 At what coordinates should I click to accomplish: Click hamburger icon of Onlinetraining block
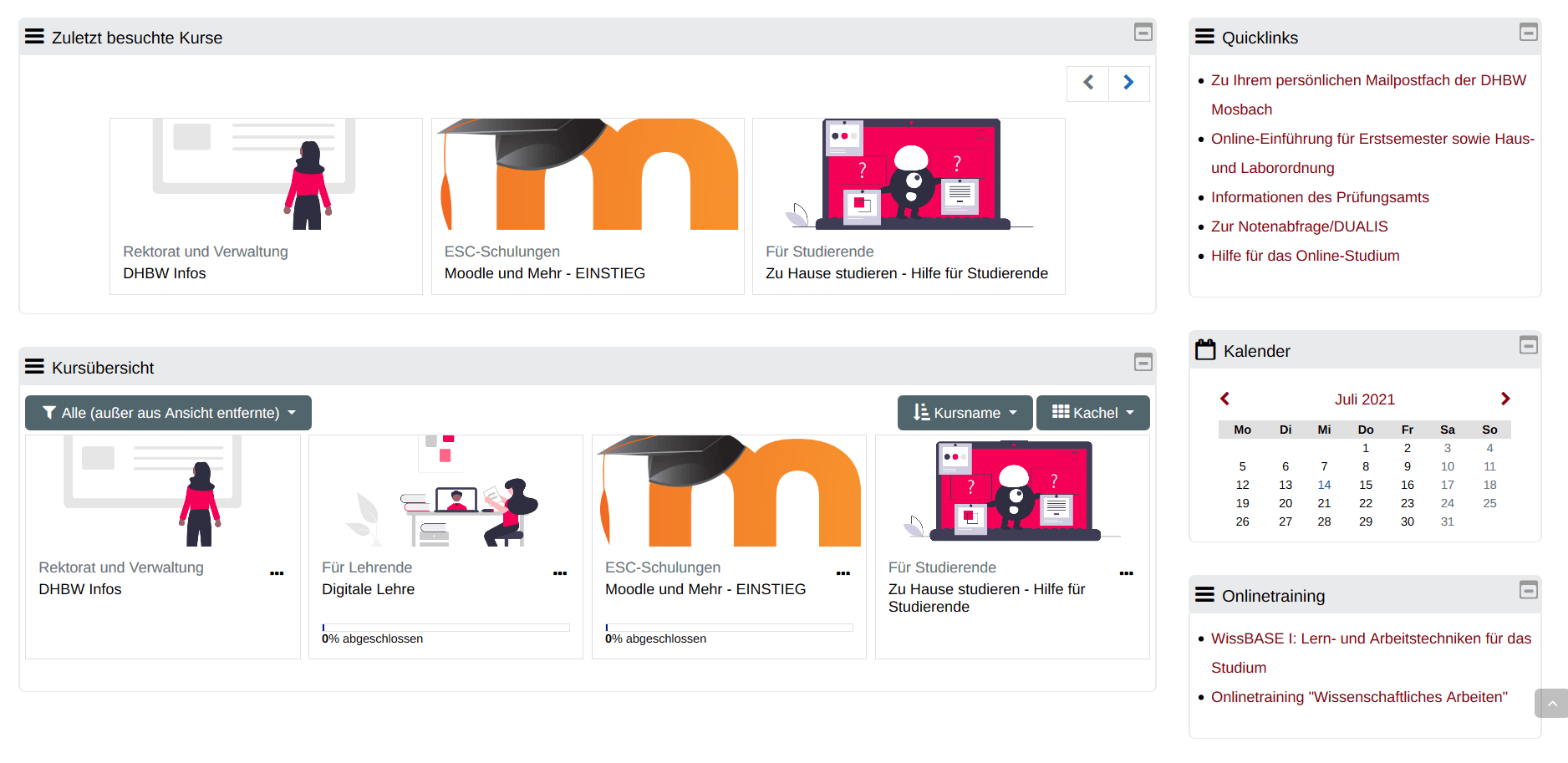coord(1204,595)
